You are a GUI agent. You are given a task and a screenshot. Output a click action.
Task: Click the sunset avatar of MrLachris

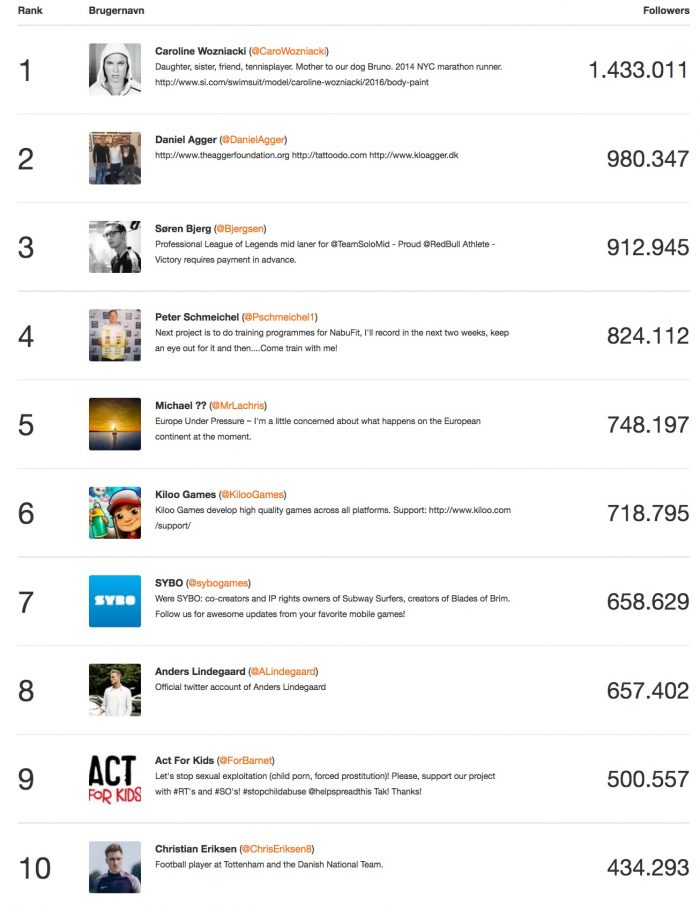[x=115, y=424]
